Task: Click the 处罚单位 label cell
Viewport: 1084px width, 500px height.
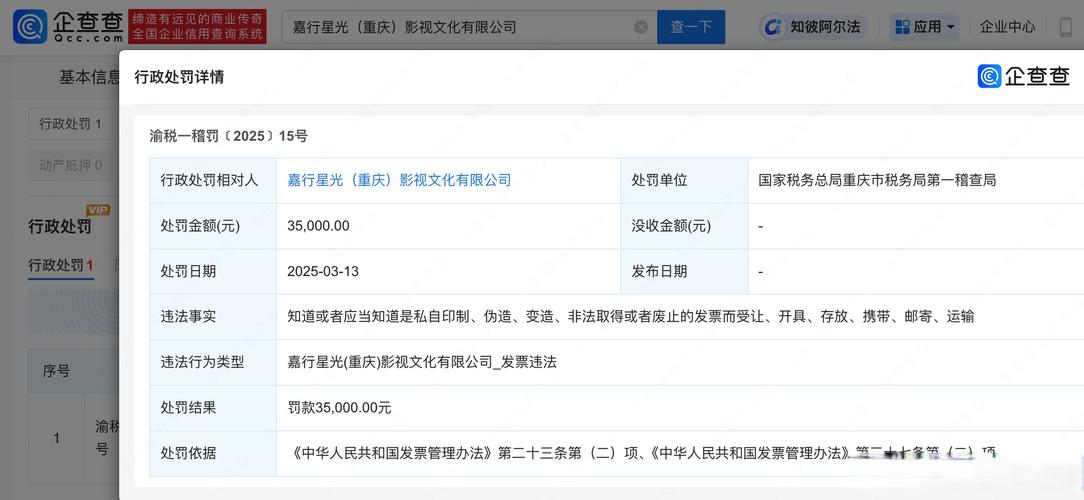Action: click(684, 180)
